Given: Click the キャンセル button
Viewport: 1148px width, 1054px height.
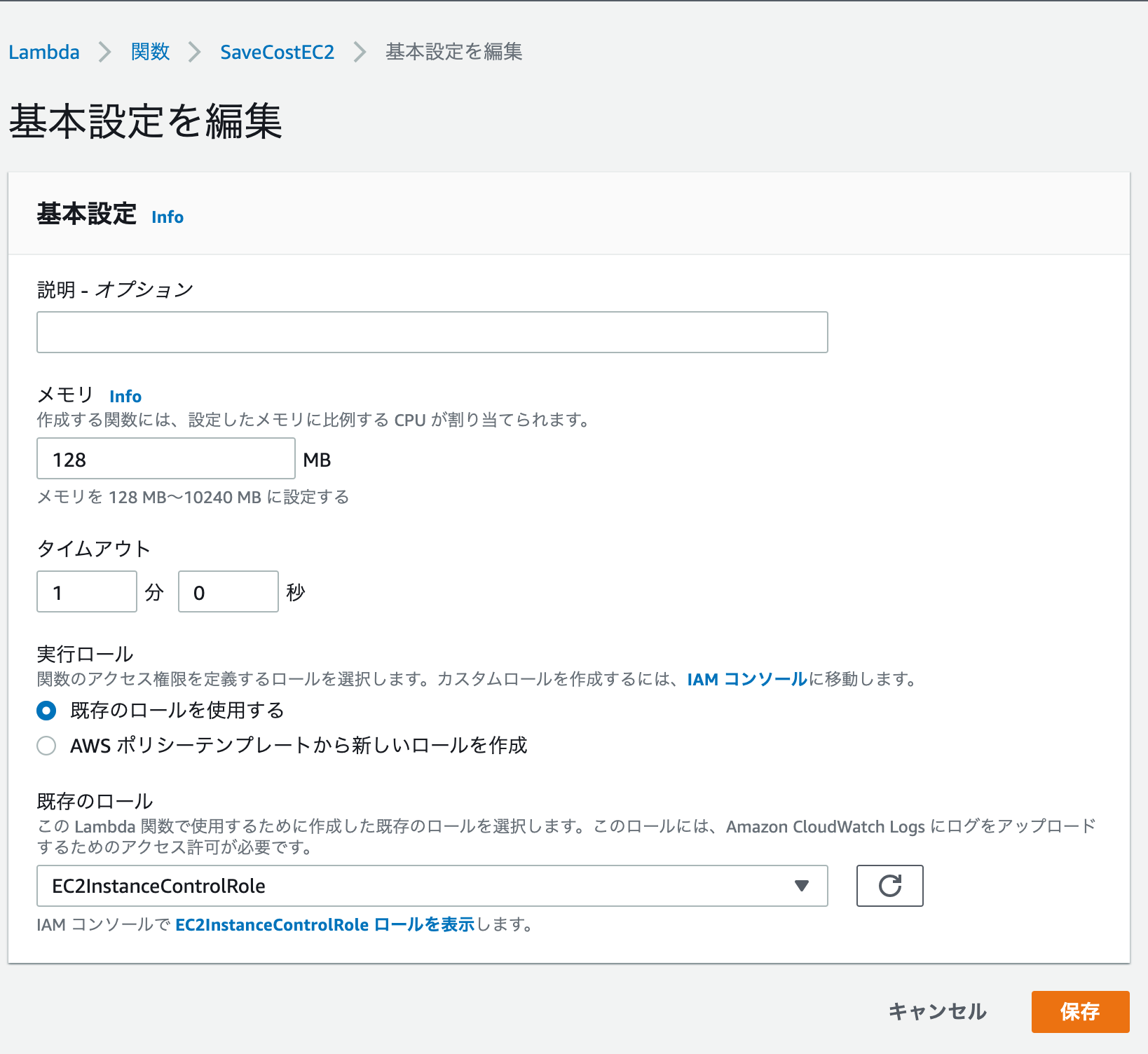Looking at the screenshot, I should (x=938, y=1011).
